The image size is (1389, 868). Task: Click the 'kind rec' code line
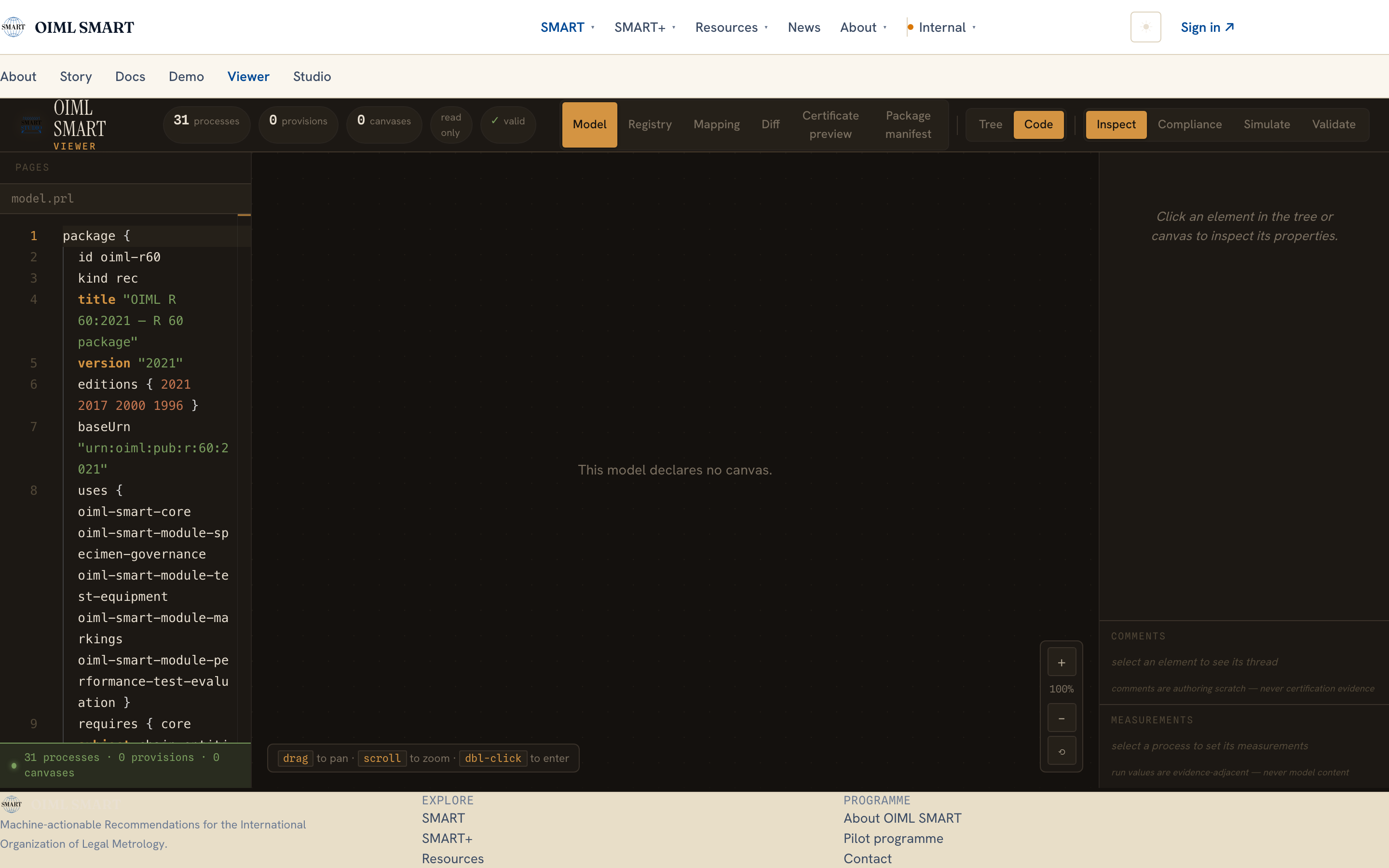tap(108, 278)
